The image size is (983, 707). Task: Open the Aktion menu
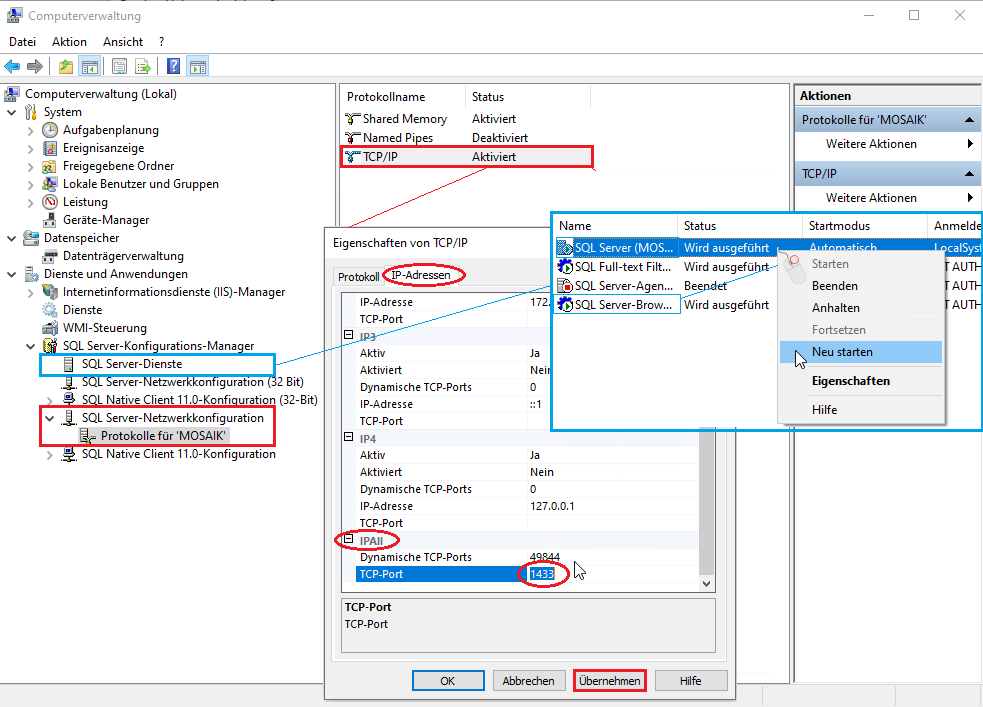(x=69, y=42)
